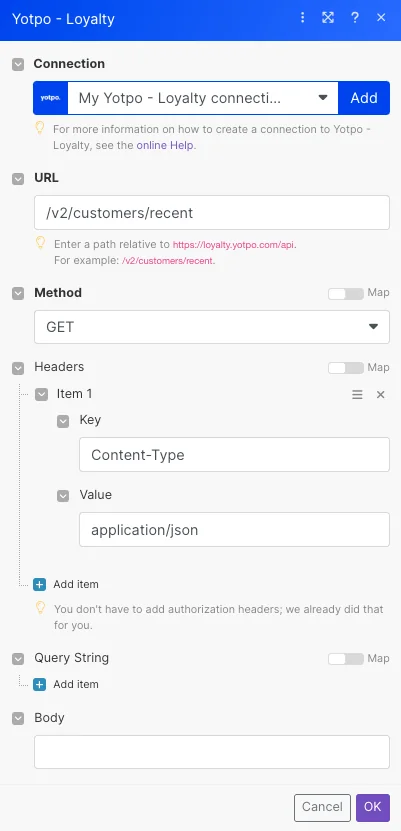Collapse the Headers section chevron
Viewport: 401px width, 831px height.
(19, 368)
